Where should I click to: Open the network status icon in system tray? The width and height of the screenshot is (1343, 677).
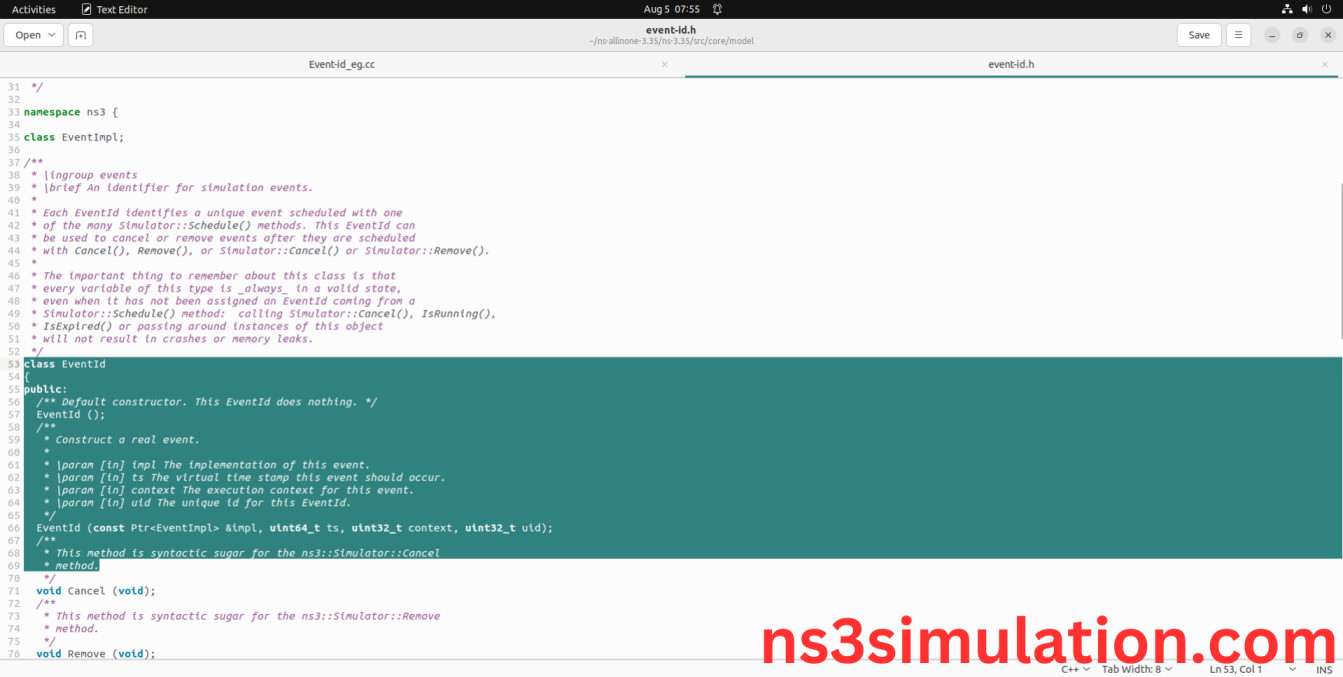click(x=1287, y=9)
